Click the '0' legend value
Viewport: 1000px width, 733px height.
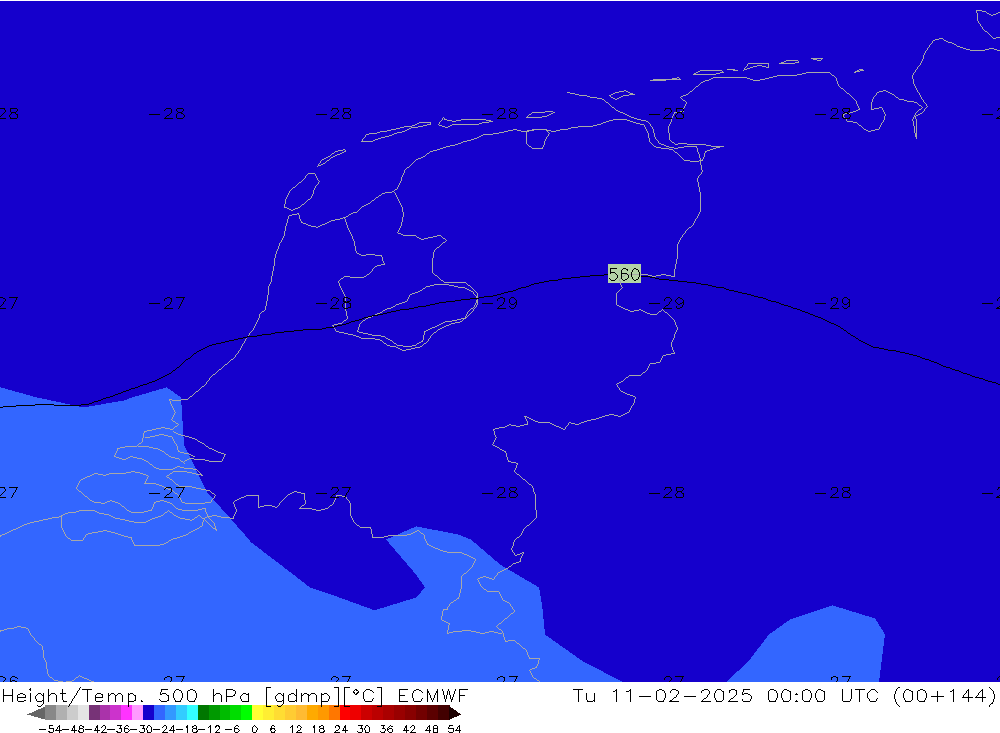[x=254, y=729]
